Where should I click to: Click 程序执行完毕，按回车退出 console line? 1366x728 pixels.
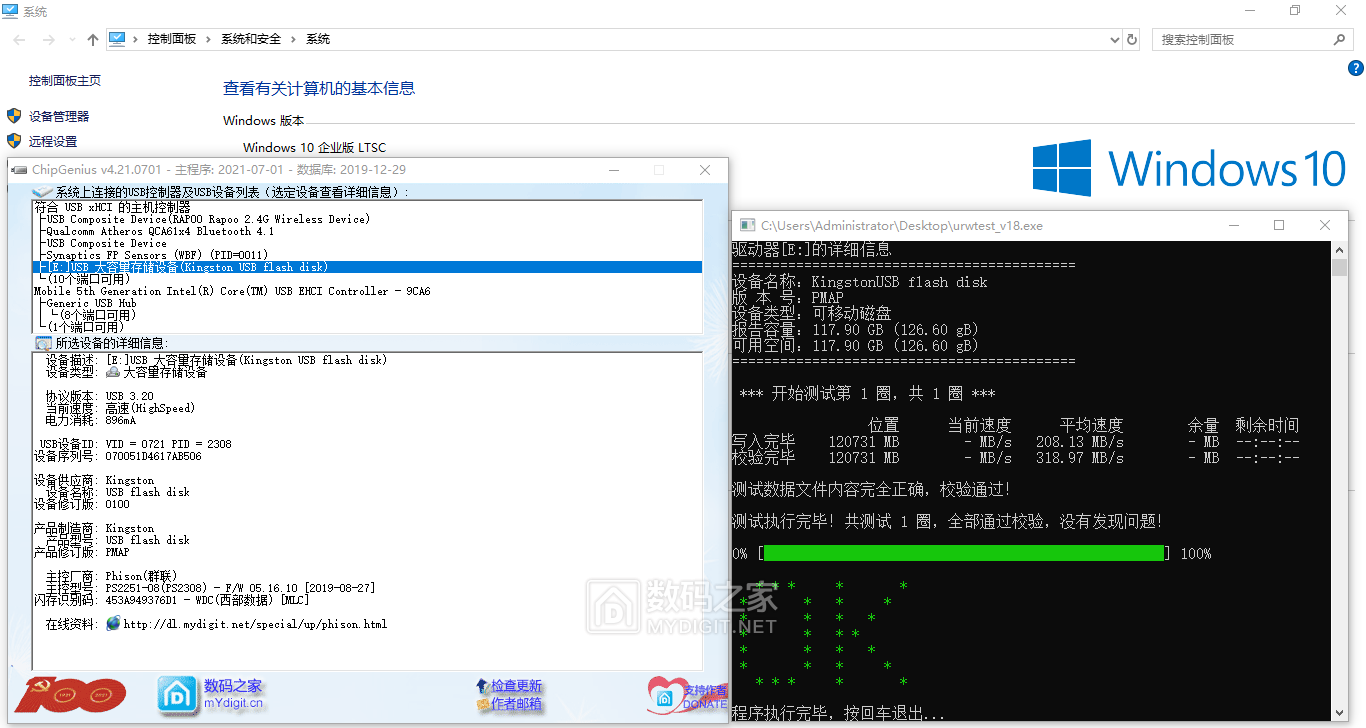pos(838,714)
